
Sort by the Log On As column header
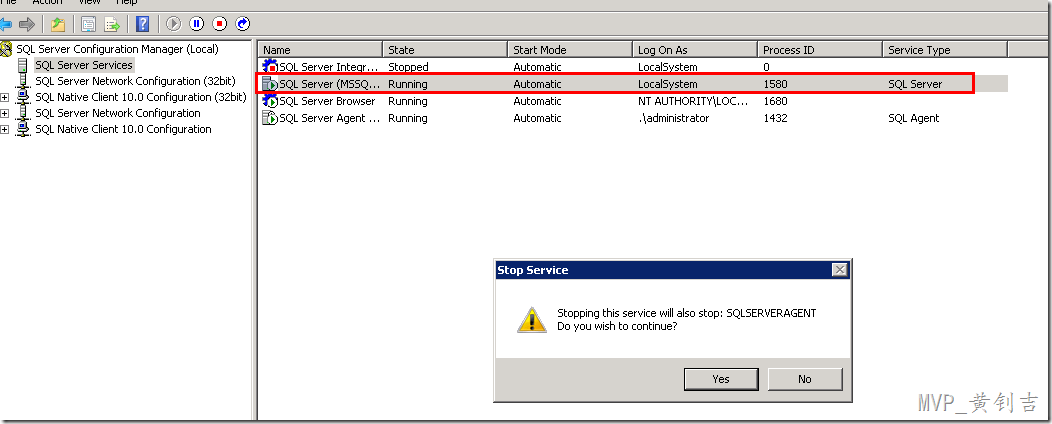click(694, 50)
